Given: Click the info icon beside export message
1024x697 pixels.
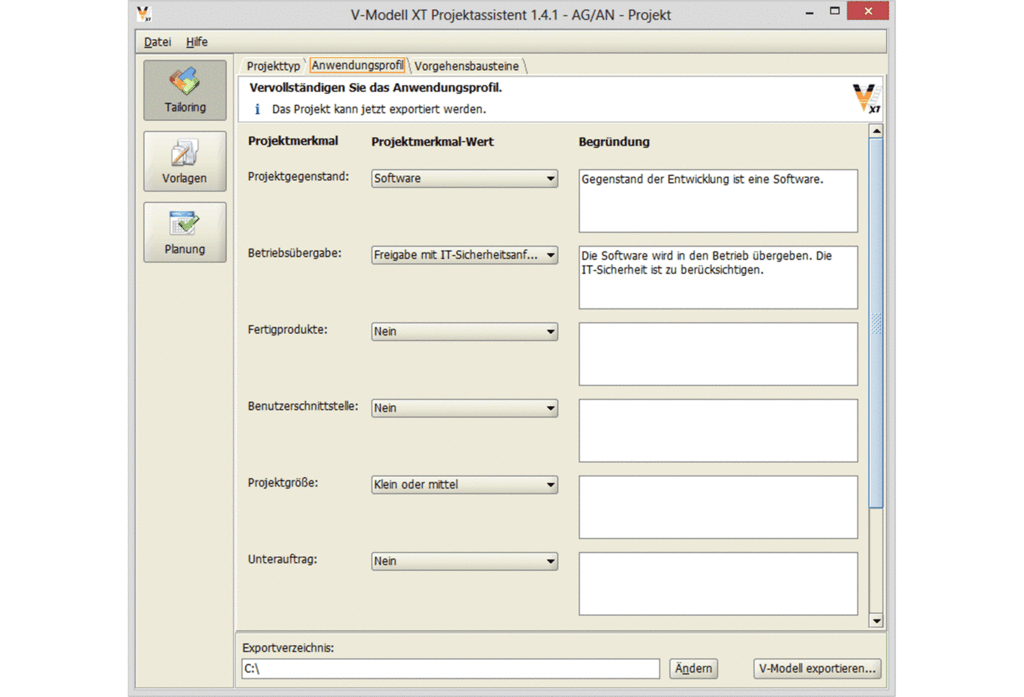Looking at the screenshot, I should pos(257,109).
